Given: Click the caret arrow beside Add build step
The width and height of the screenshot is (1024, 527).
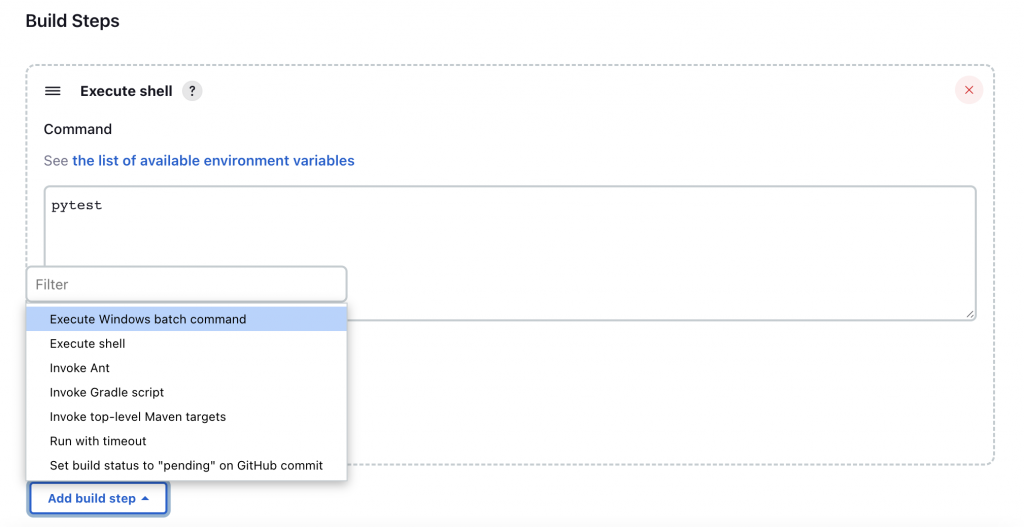Looking at the screenshot, I should [x=145, y=498].
